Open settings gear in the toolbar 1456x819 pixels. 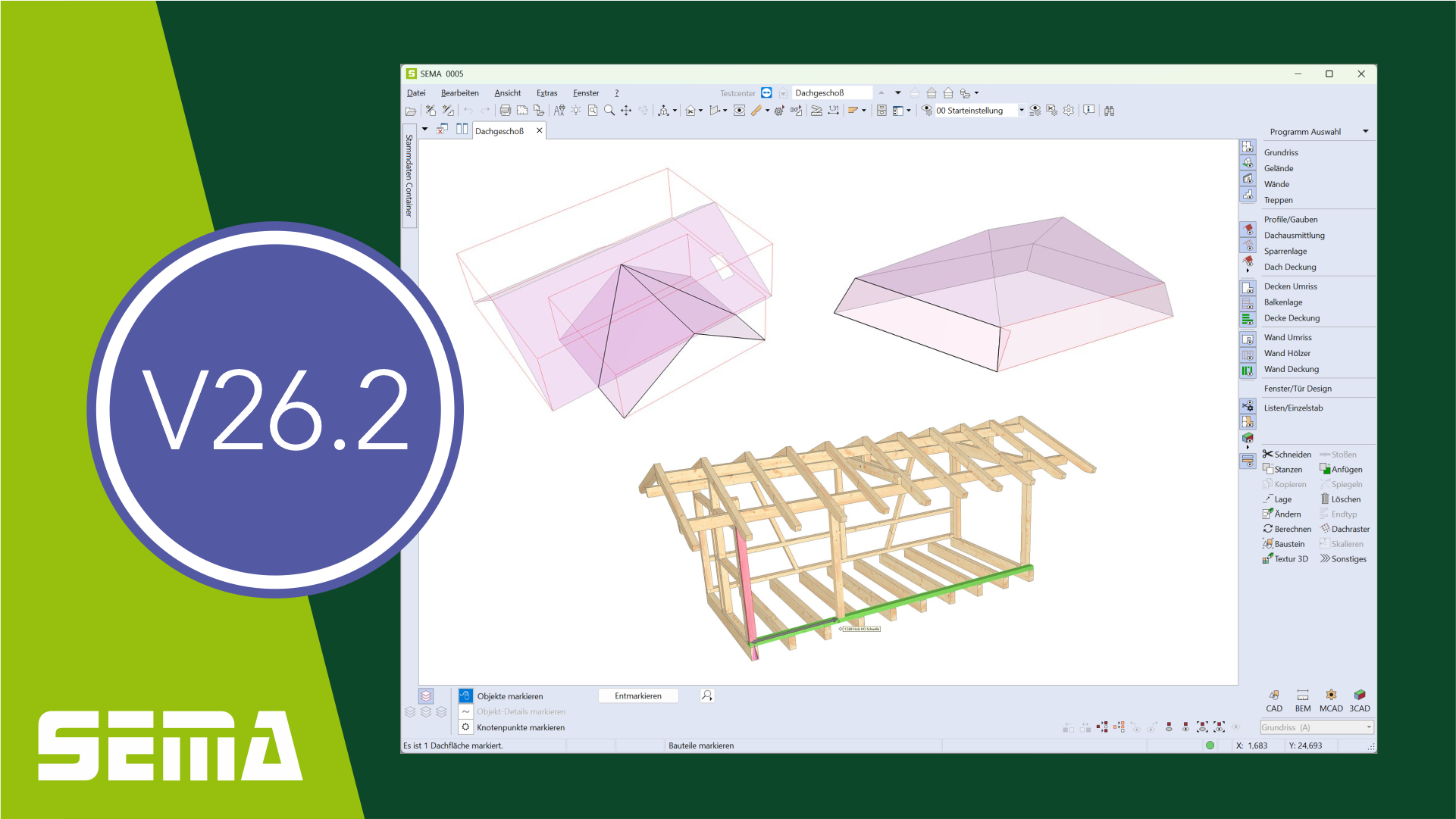(x=1069, y=111)
